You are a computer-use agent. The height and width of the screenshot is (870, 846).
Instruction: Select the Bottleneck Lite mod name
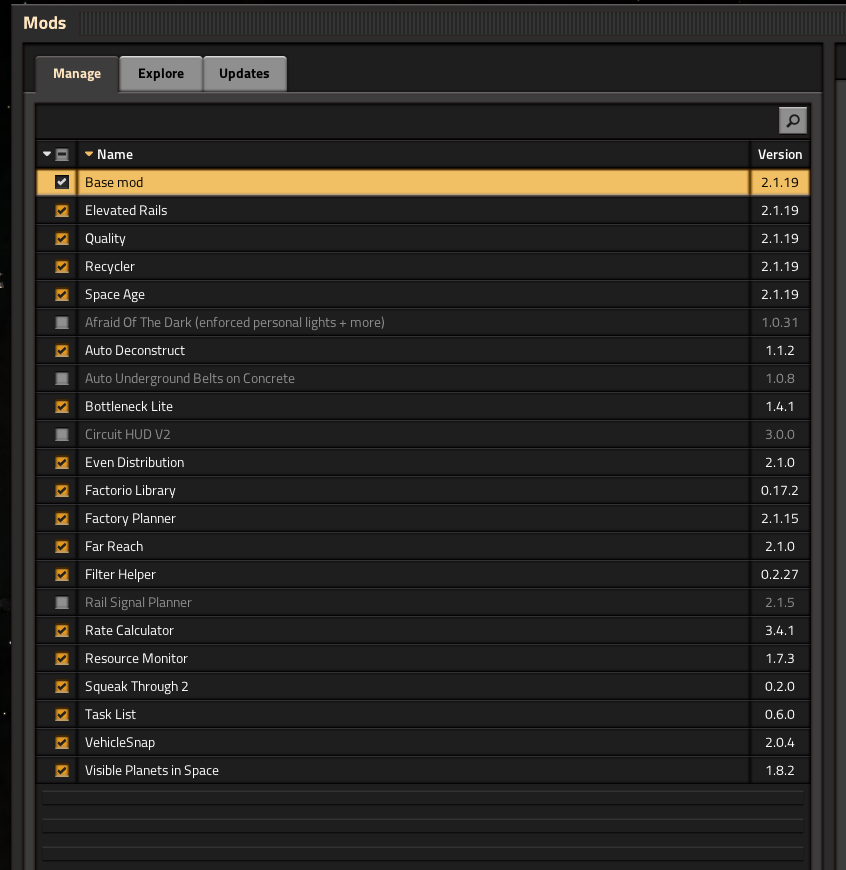coord(129,406)
